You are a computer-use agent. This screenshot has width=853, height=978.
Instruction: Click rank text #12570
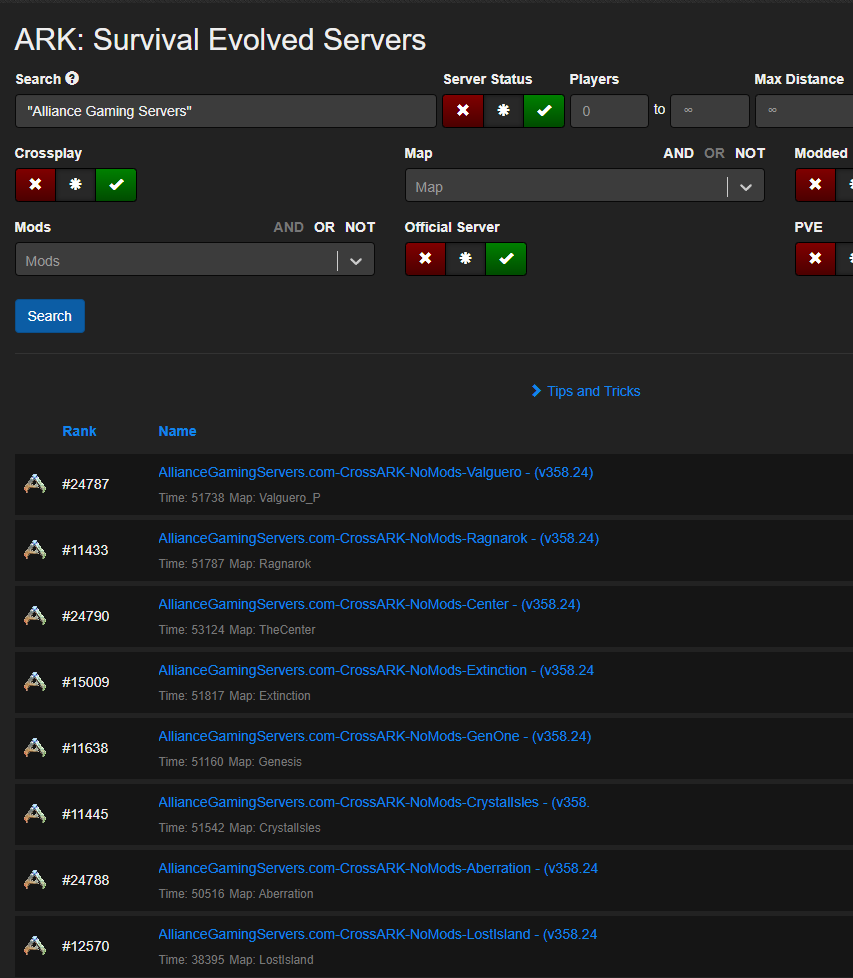[85, 946]
